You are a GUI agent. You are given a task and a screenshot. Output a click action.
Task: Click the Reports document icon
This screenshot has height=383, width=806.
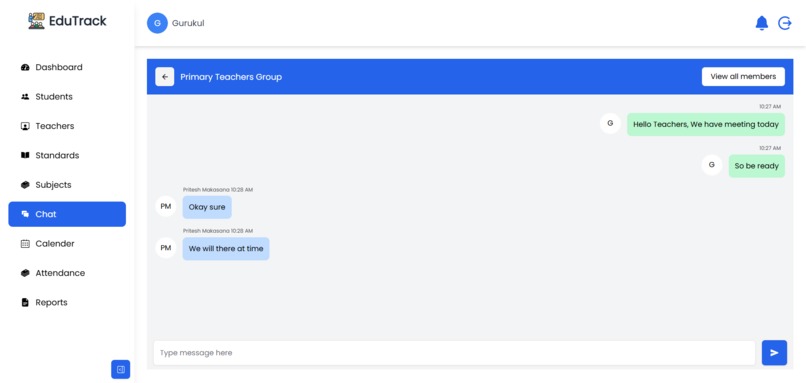[x=25, y=302]
